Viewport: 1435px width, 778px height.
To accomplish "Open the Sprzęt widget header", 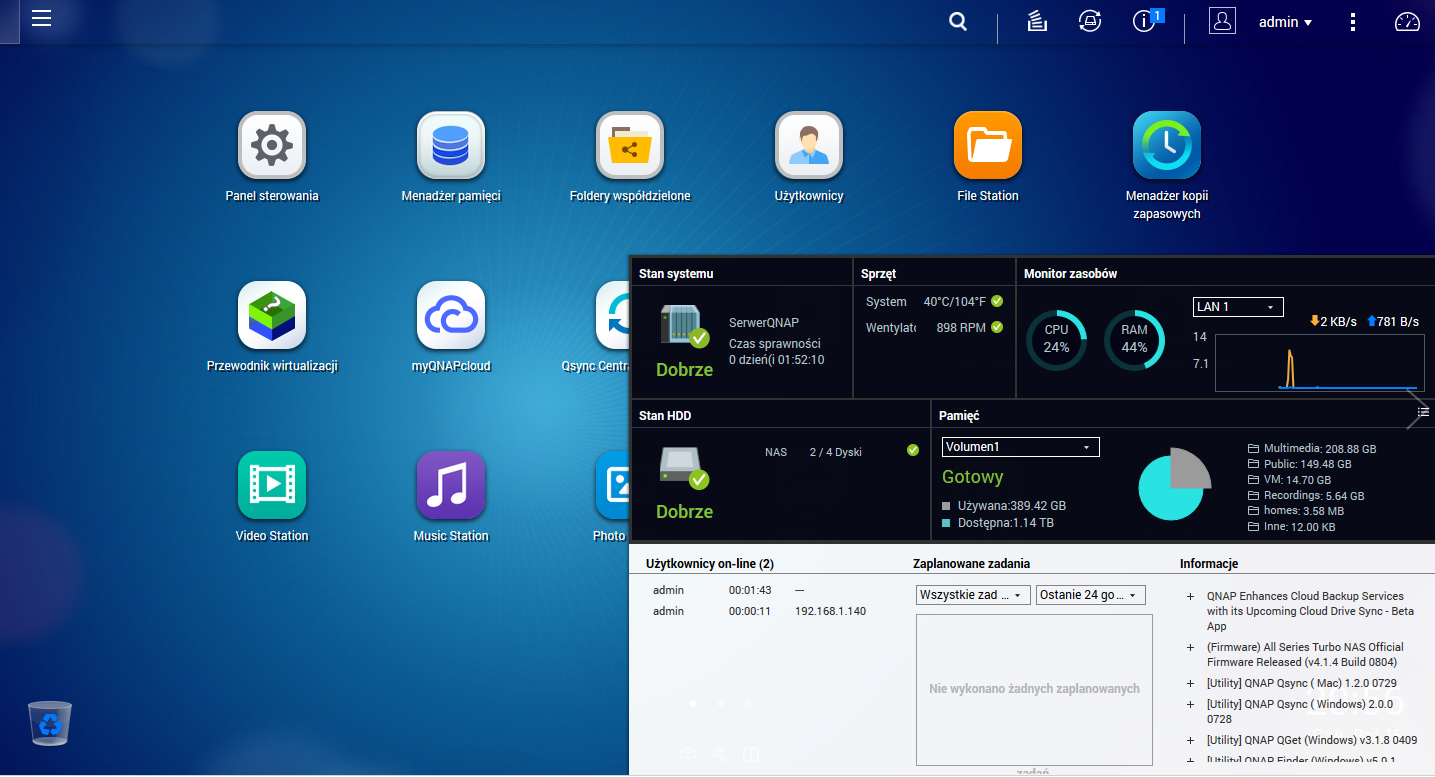I will click(878, 274).
